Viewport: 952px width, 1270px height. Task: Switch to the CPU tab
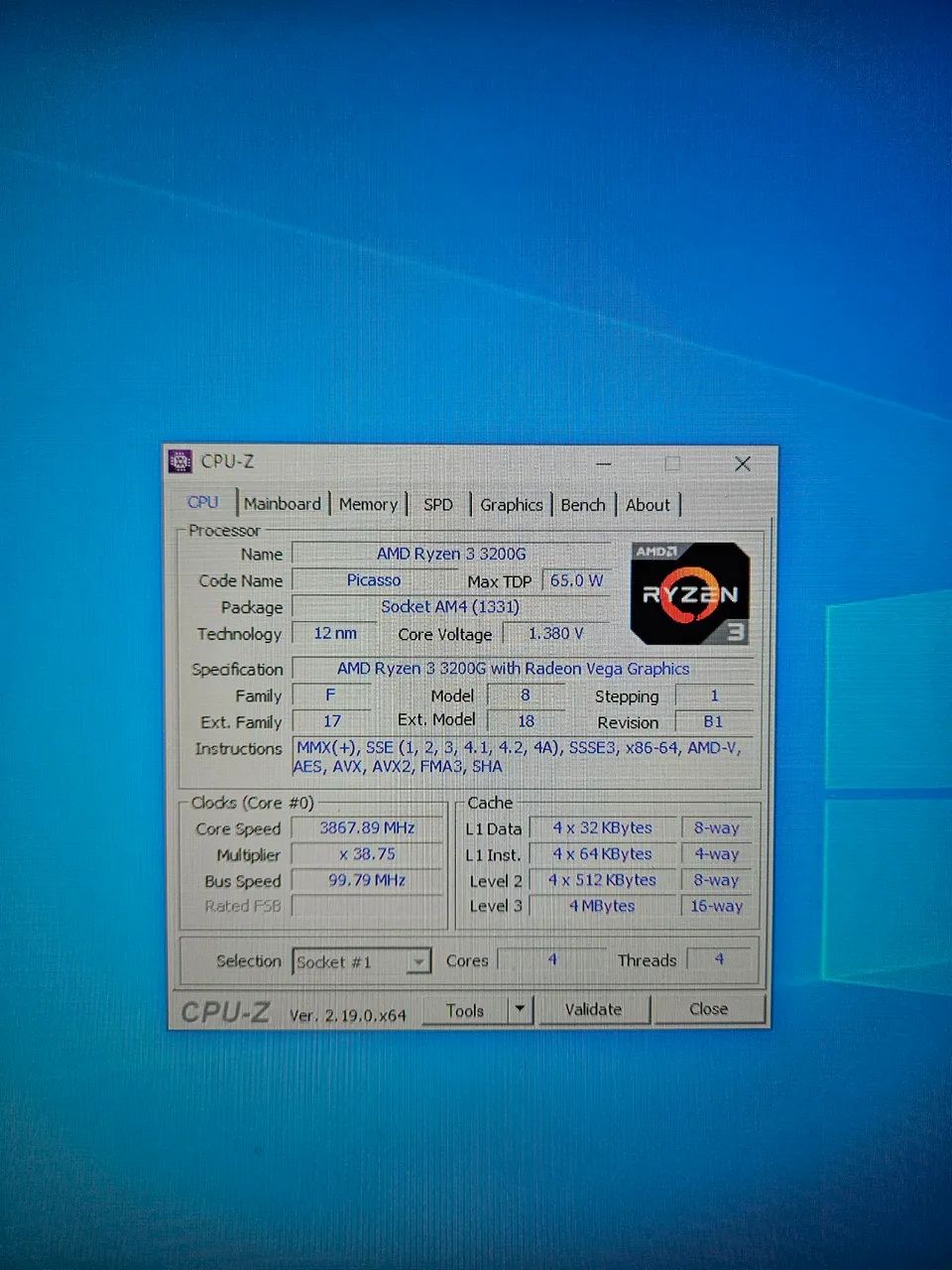pos(203,503)
